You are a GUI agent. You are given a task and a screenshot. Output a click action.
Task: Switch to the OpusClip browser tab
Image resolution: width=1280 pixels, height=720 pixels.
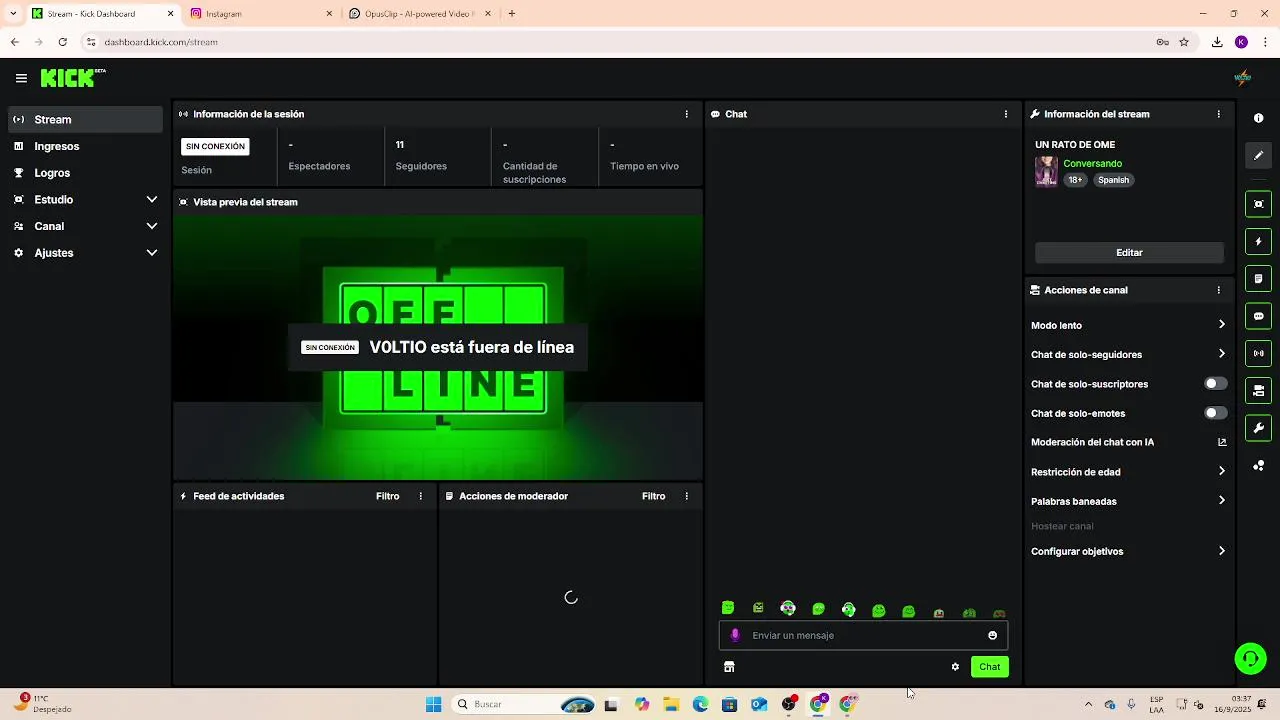click(420, 14)
